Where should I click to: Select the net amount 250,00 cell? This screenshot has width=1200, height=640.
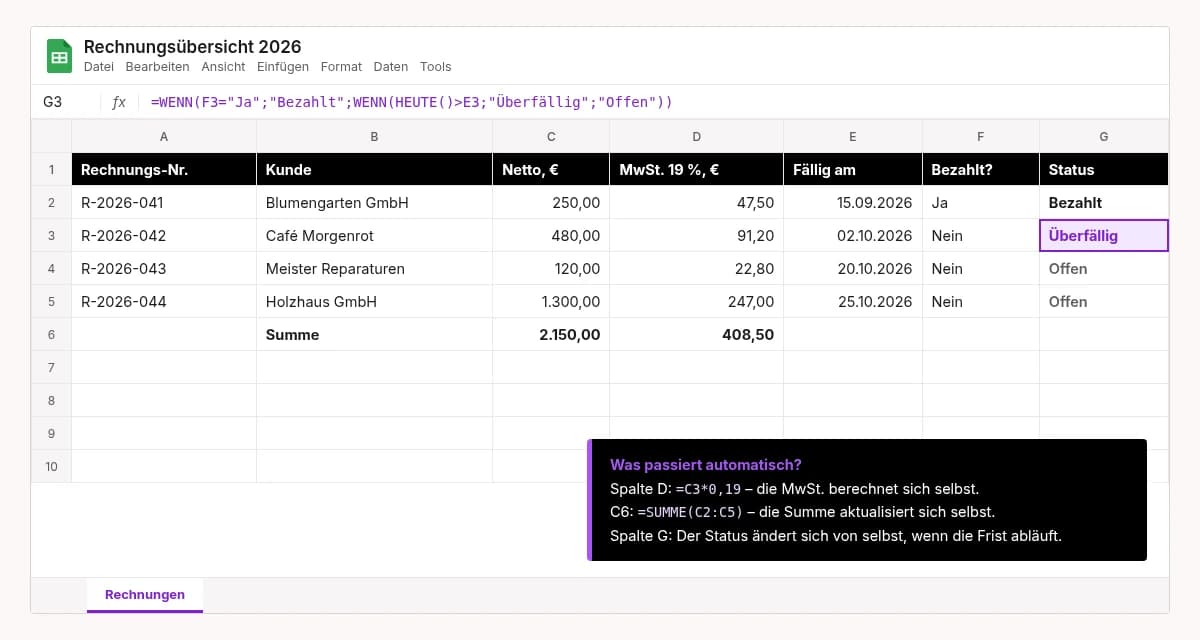click(x=551, y=203)
